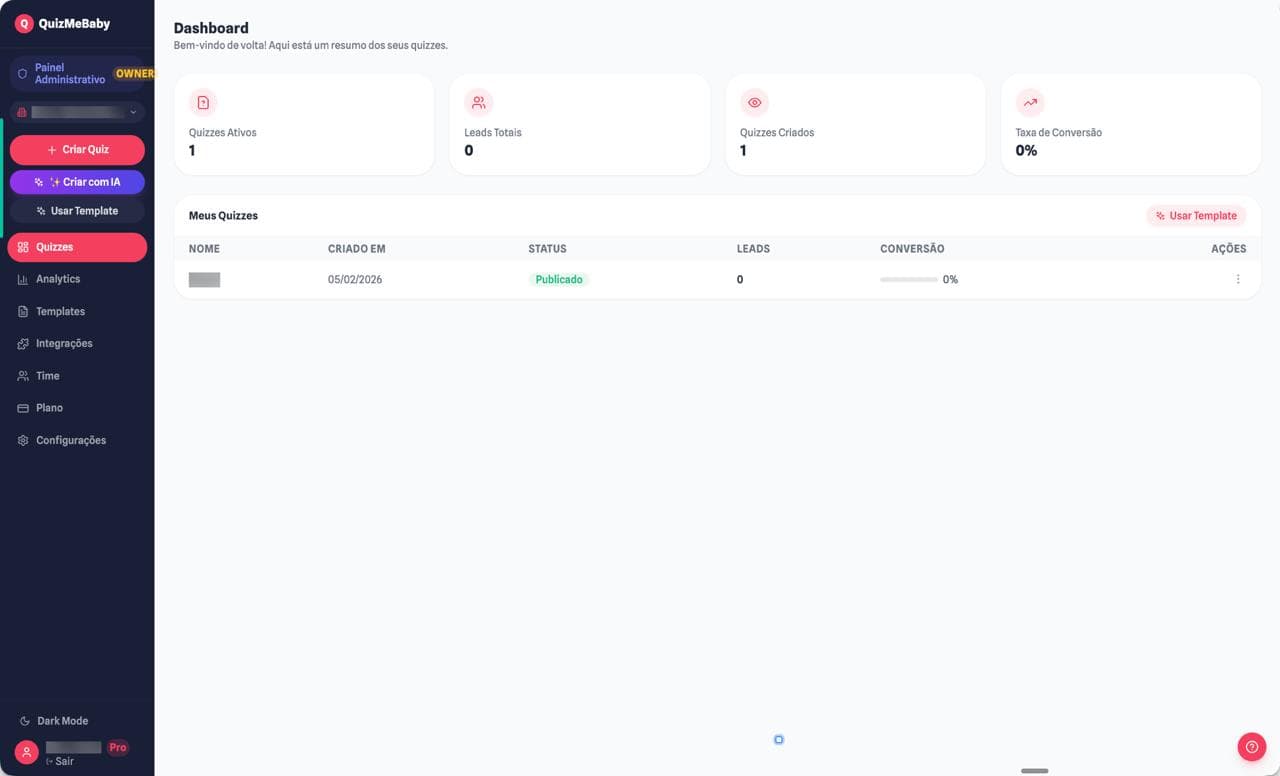Click the Usar Template button above the table
The height and width of the screenshot is (776, 1280).
1196,215
